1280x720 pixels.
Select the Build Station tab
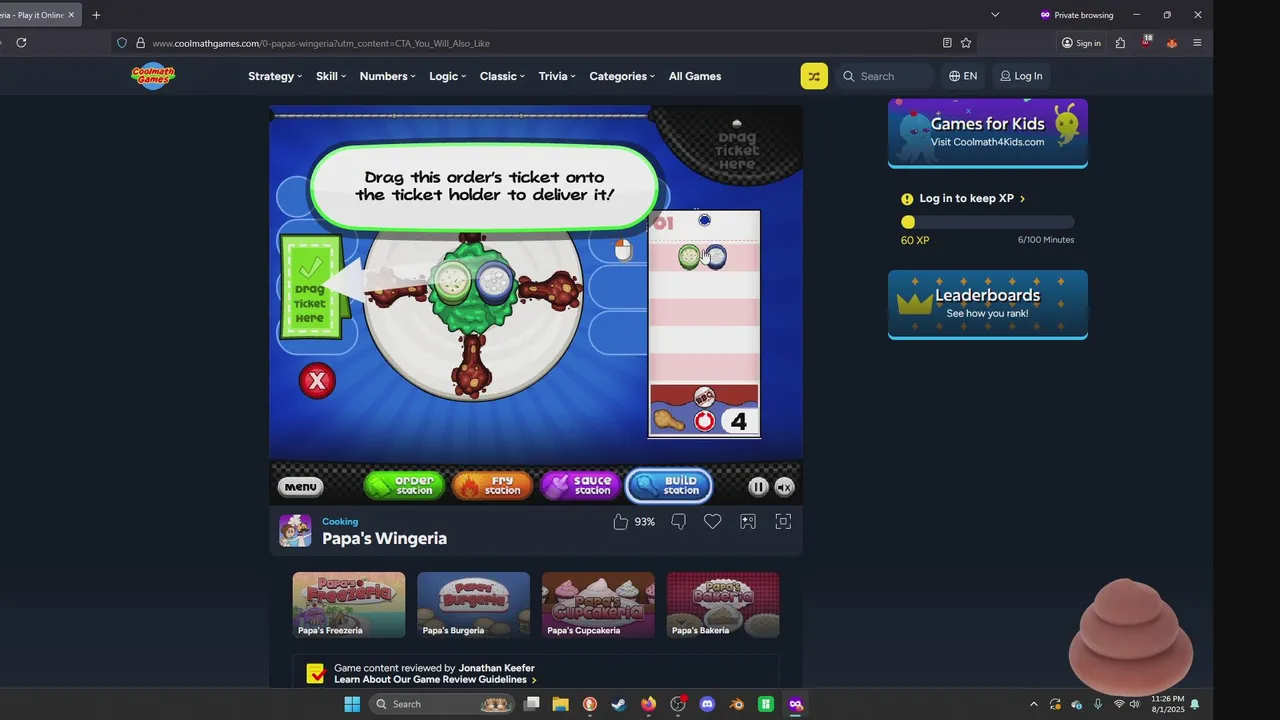pyautogui.click(x=669, y=486)
